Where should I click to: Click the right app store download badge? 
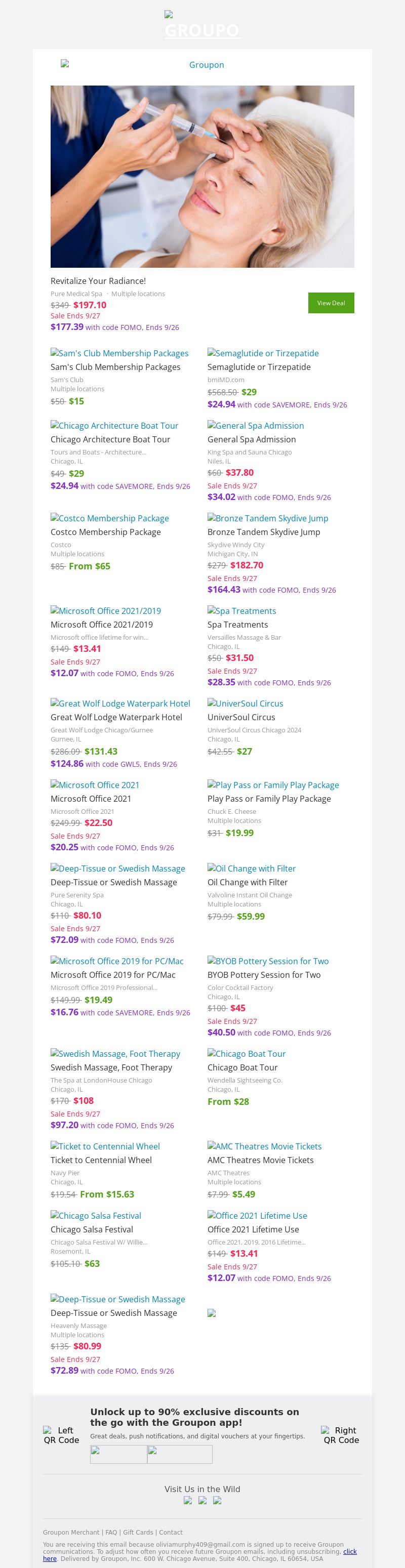(x=180, y=1454)
